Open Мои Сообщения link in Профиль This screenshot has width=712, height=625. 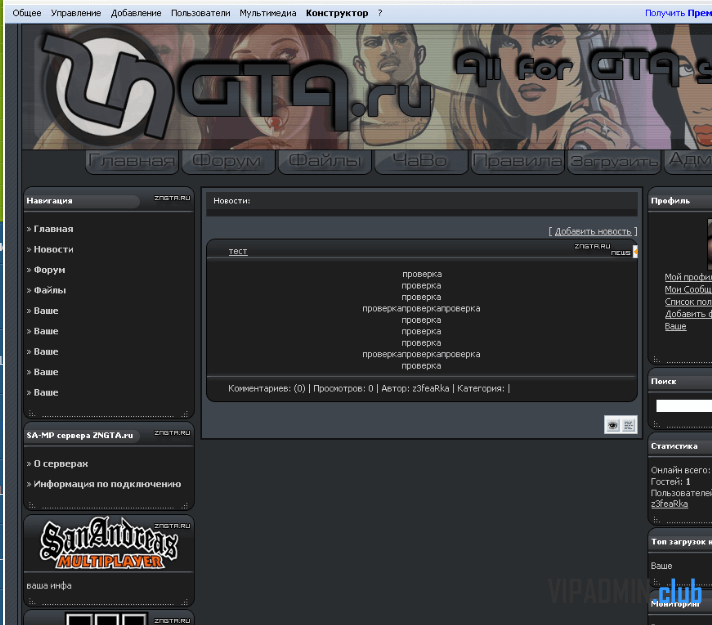[688, 289]
